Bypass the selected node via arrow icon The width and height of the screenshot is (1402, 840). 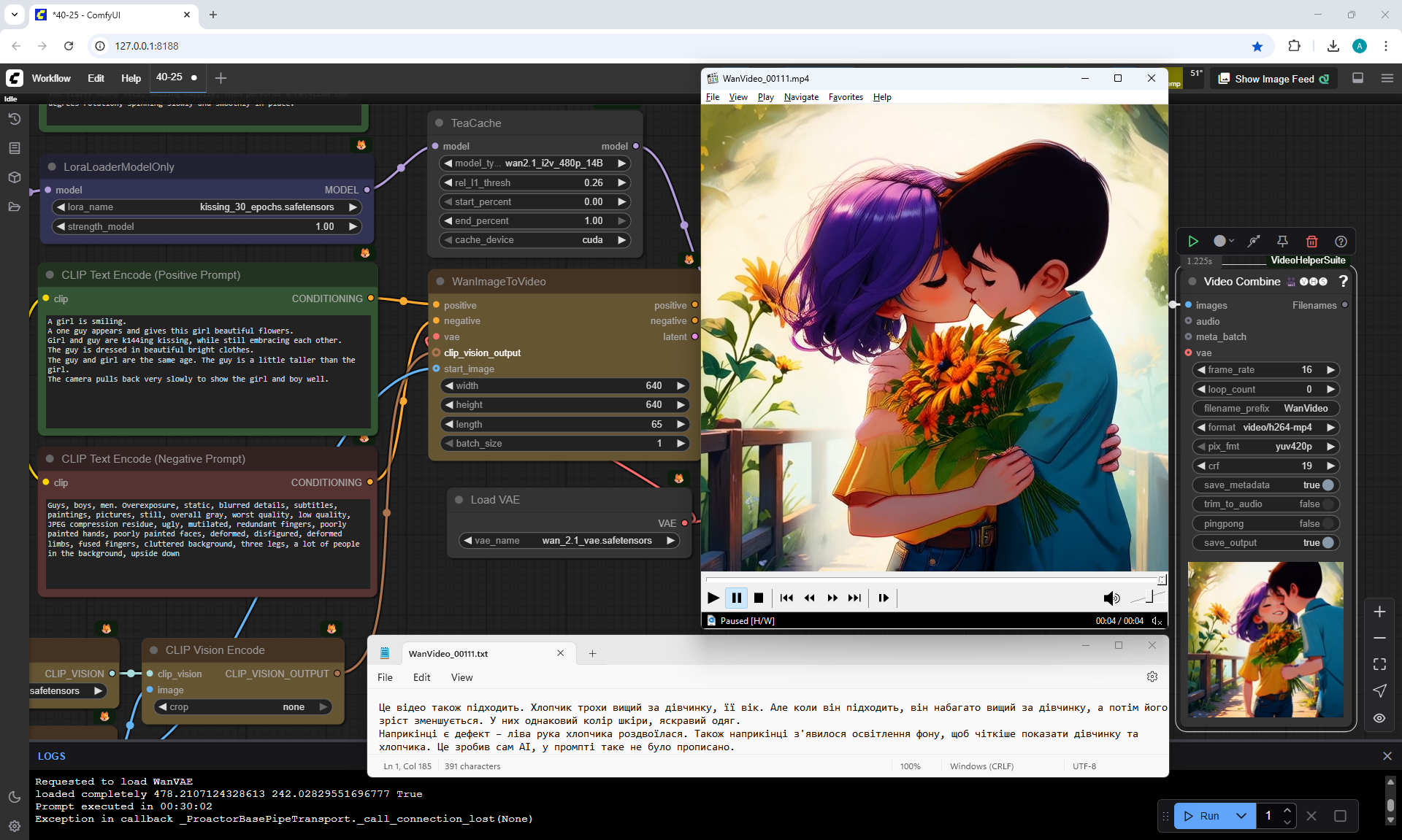click(1254, 242)
